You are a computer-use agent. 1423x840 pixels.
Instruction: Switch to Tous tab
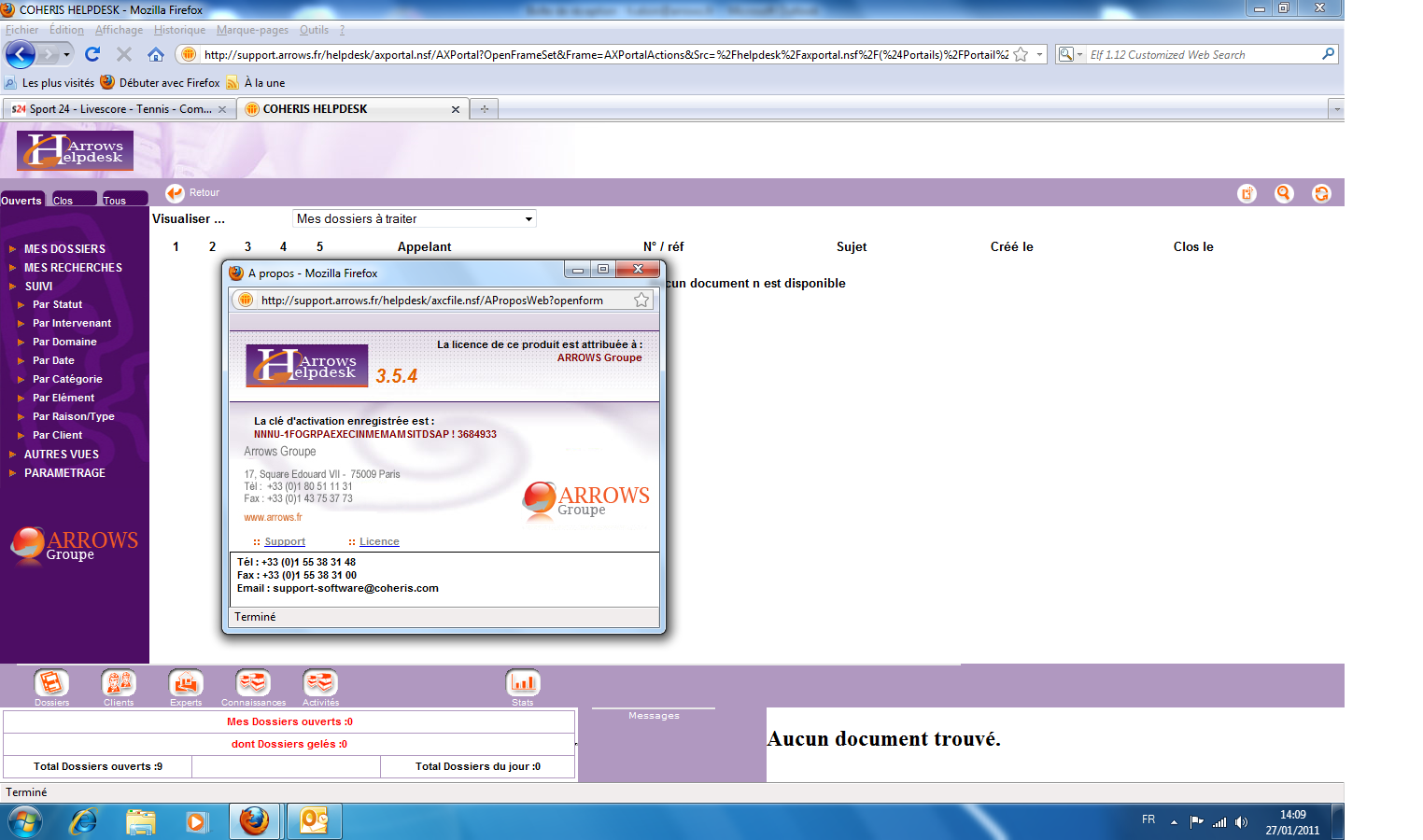124,200
